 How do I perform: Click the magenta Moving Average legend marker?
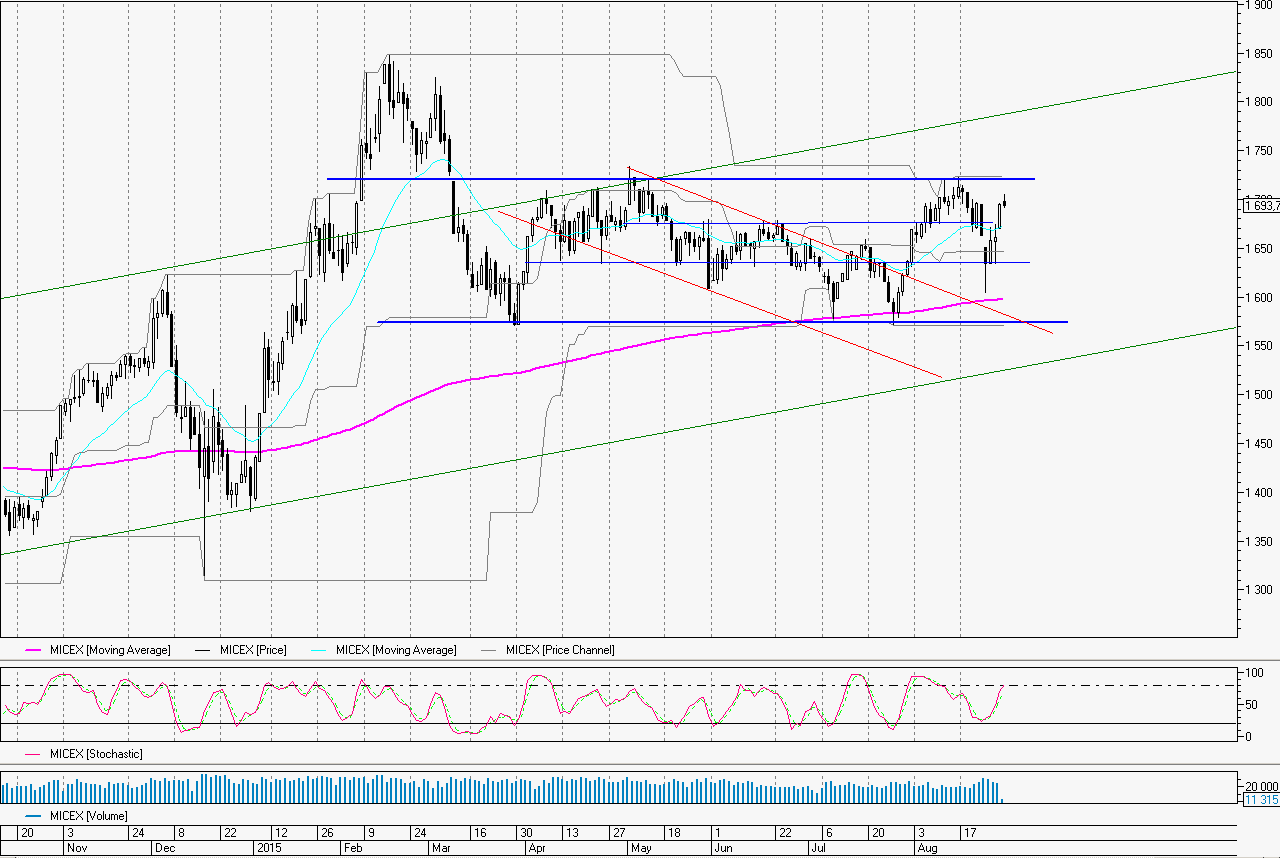coord(23,650)
